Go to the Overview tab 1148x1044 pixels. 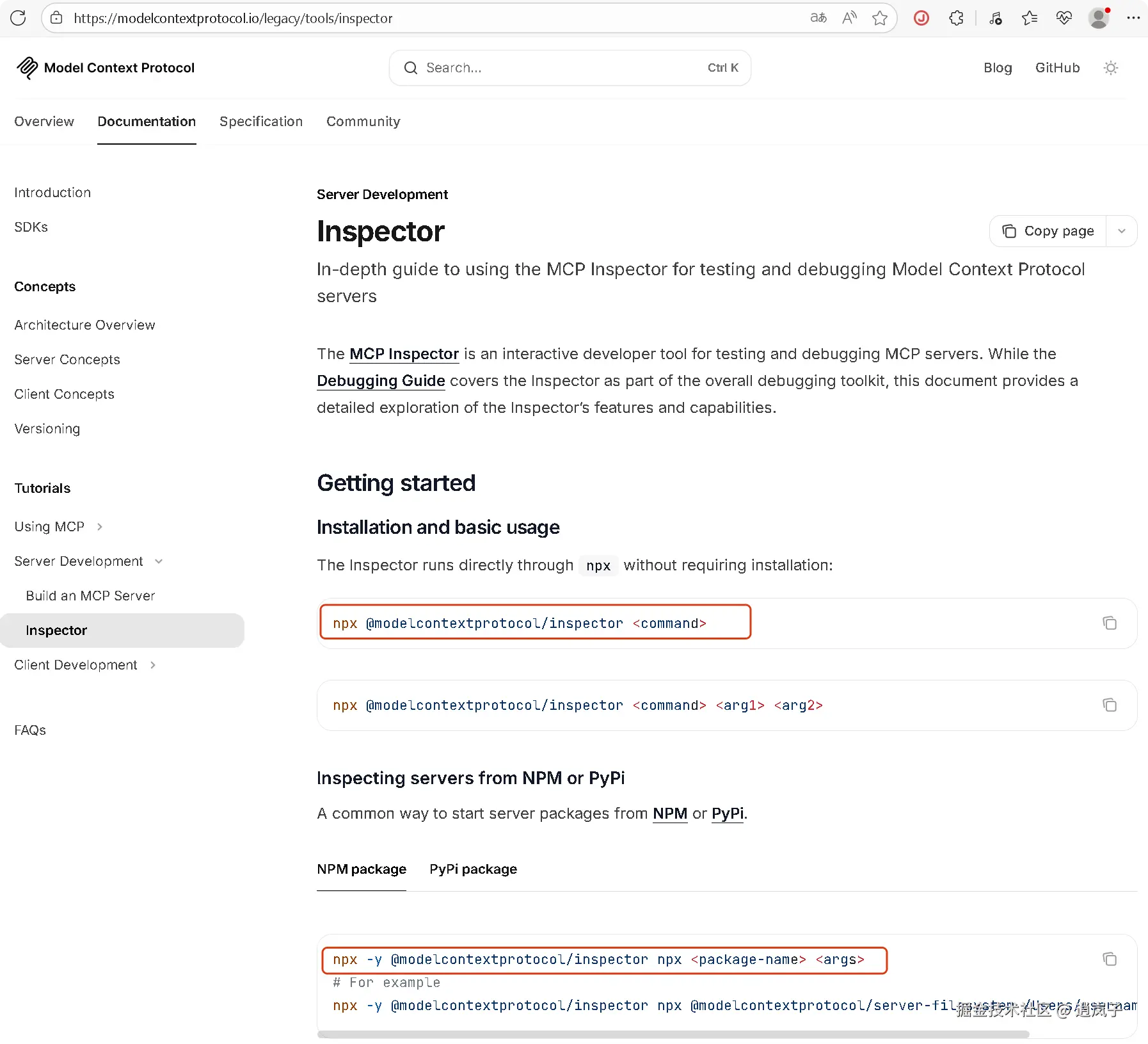[44, 122]
